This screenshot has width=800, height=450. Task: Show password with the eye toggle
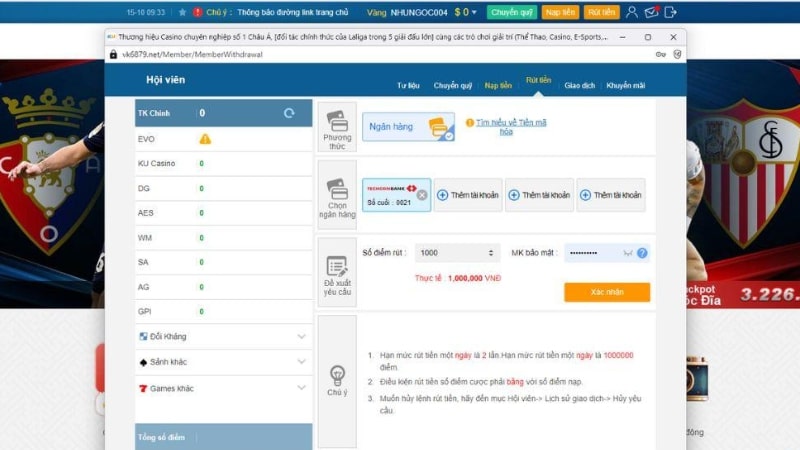point(627,253)
